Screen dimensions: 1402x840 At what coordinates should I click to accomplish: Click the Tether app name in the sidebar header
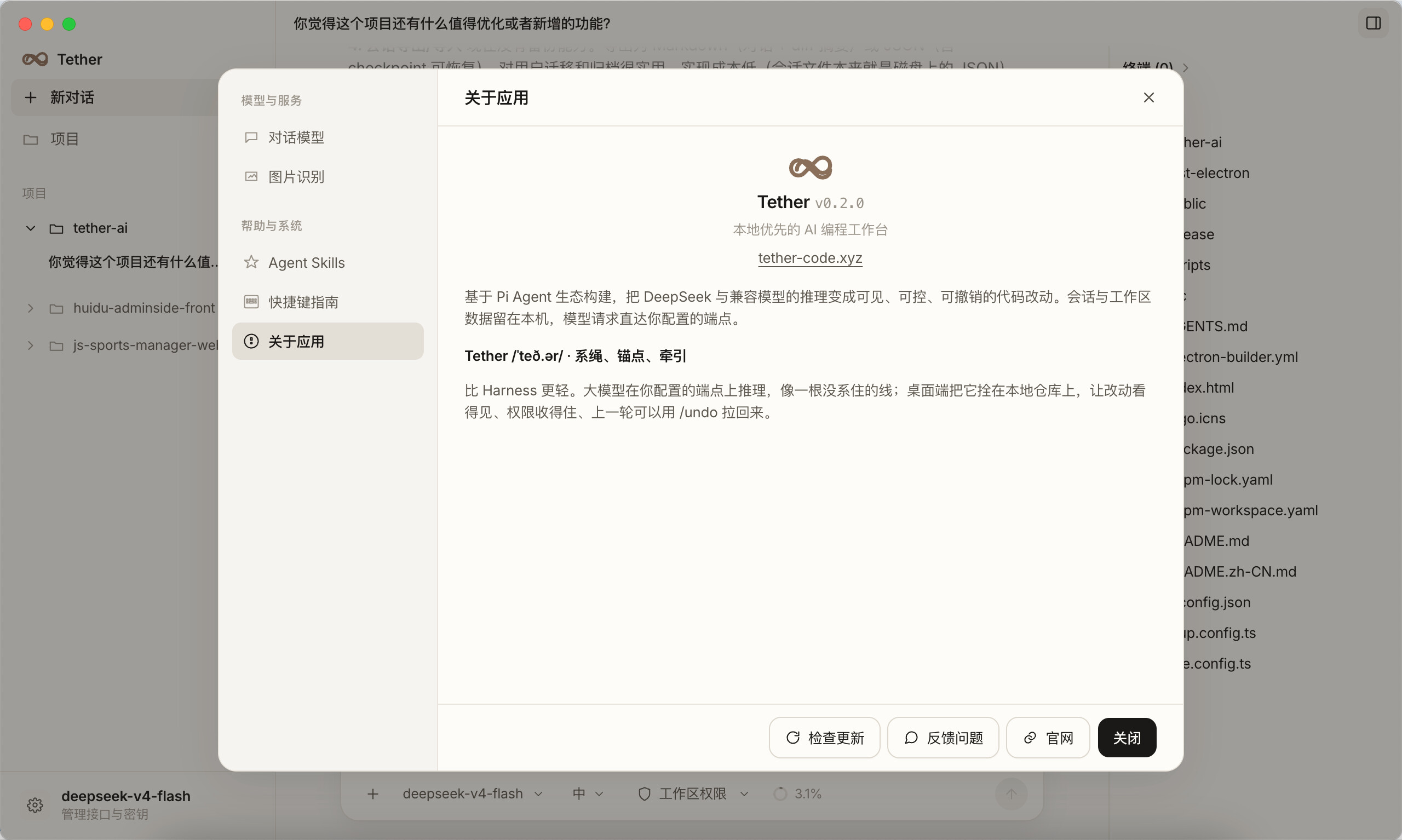(x=80, y=60)
